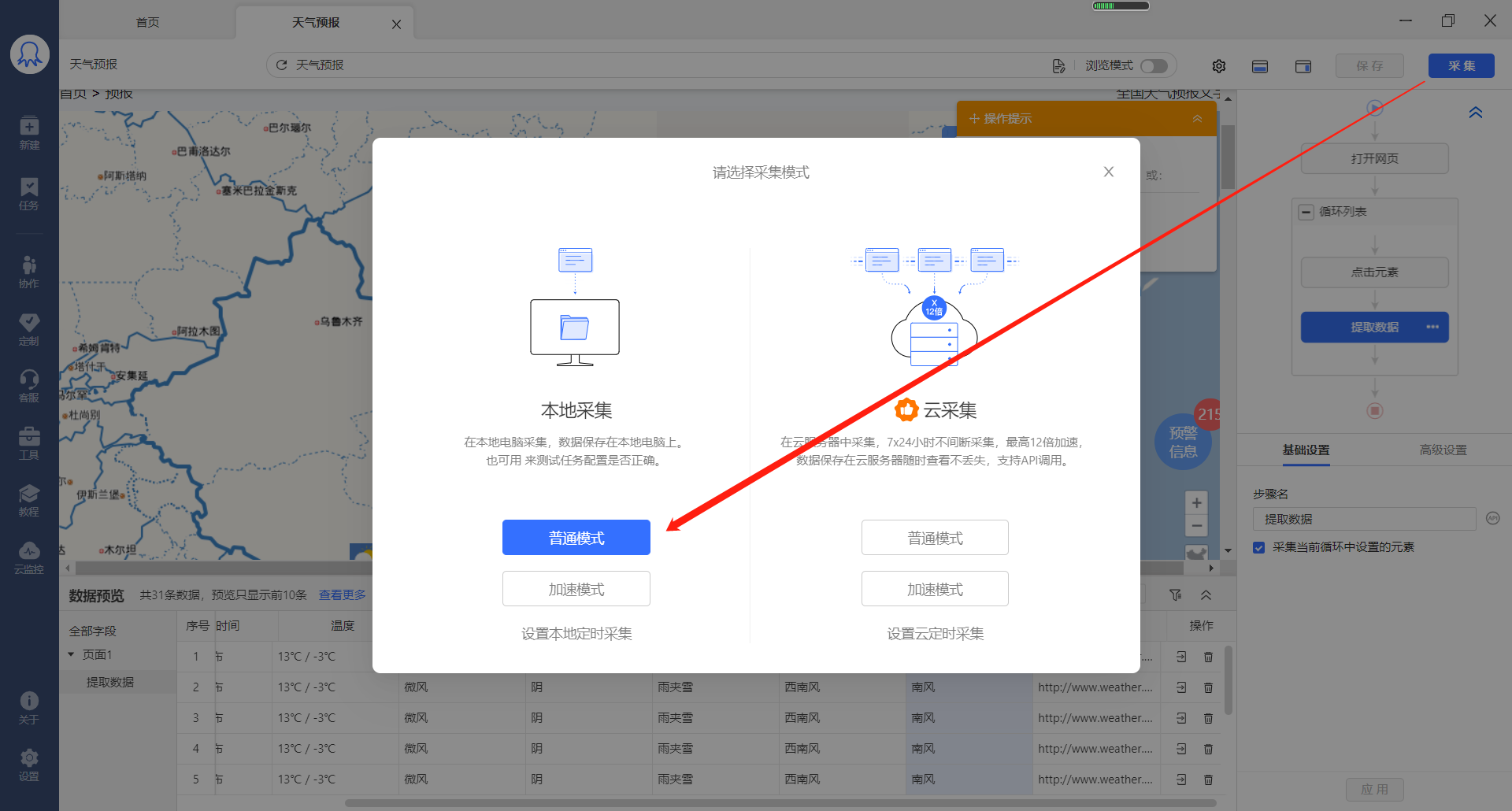Click the 步骤名 input field

pyautogui.click(x=1363, y=520)
